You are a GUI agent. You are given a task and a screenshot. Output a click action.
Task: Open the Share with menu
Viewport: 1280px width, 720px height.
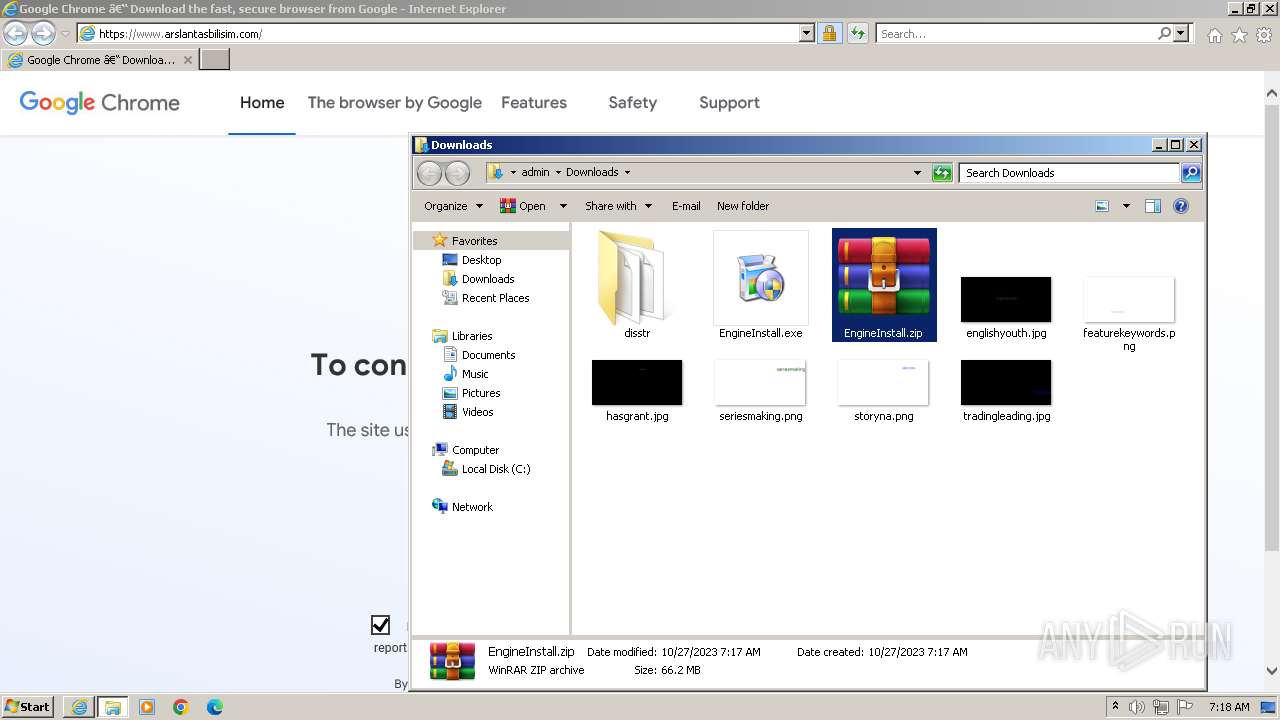coord(618,206)
